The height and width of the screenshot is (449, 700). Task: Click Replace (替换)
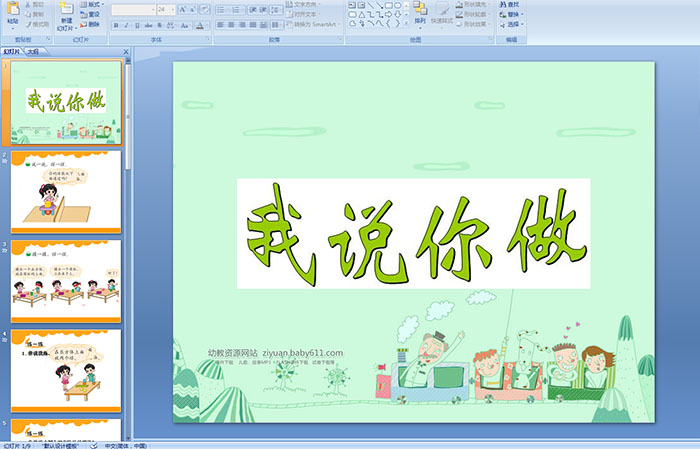[511, 14]
